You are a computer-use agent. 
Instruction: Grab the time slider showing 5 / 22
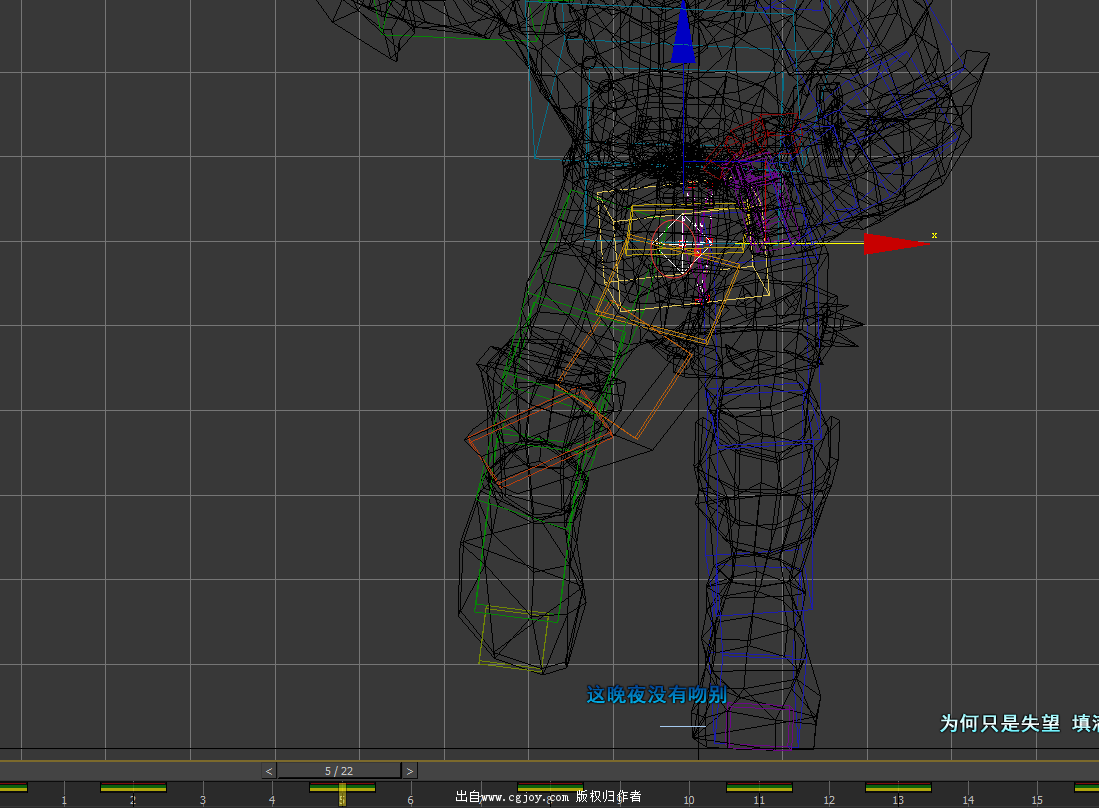pos(339,771)
